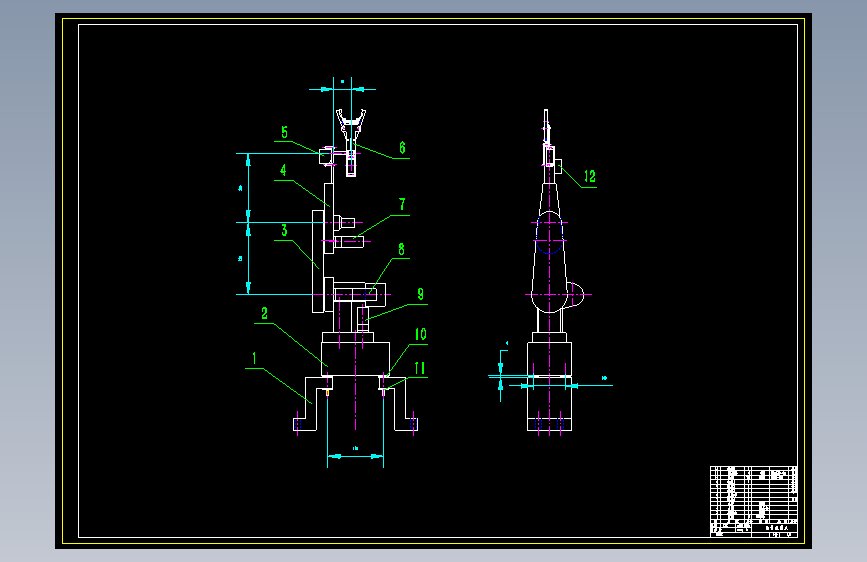The height and width of the screenshot is (562, 867).
Task: Select the green callout label 3
Action: 284,231
